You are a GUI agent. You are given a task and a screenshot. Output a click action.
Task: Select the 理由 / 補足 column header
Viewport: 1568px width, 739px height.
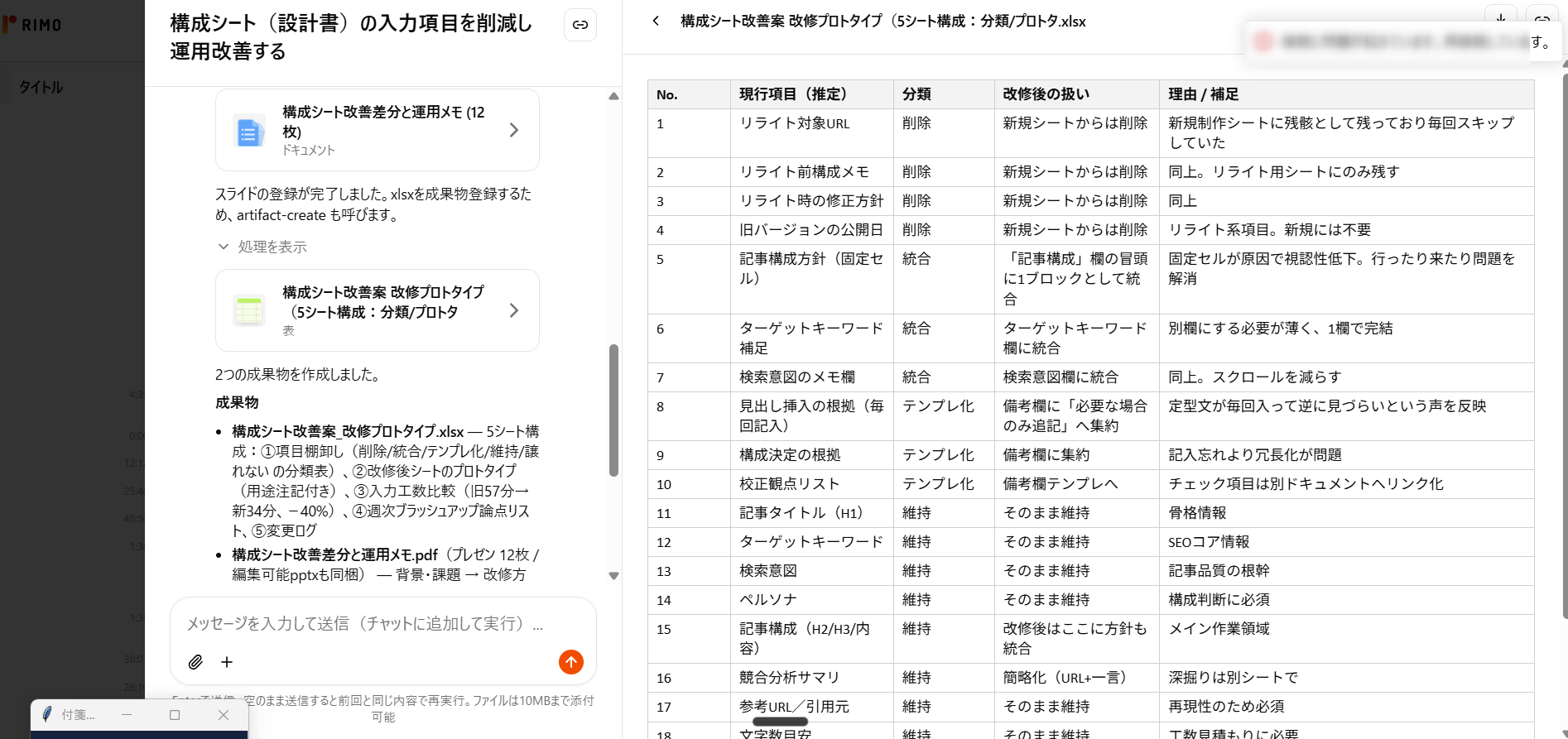1346,94
